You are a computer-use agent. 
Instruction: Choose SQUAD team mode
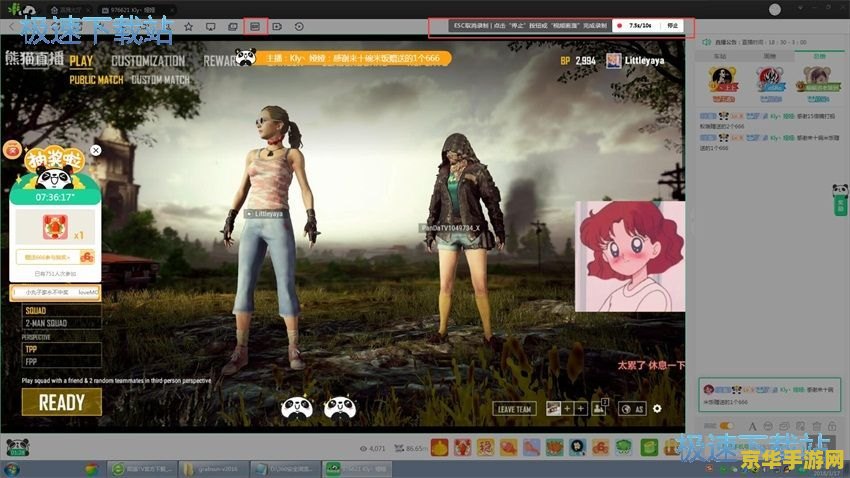tap(62, 311)
